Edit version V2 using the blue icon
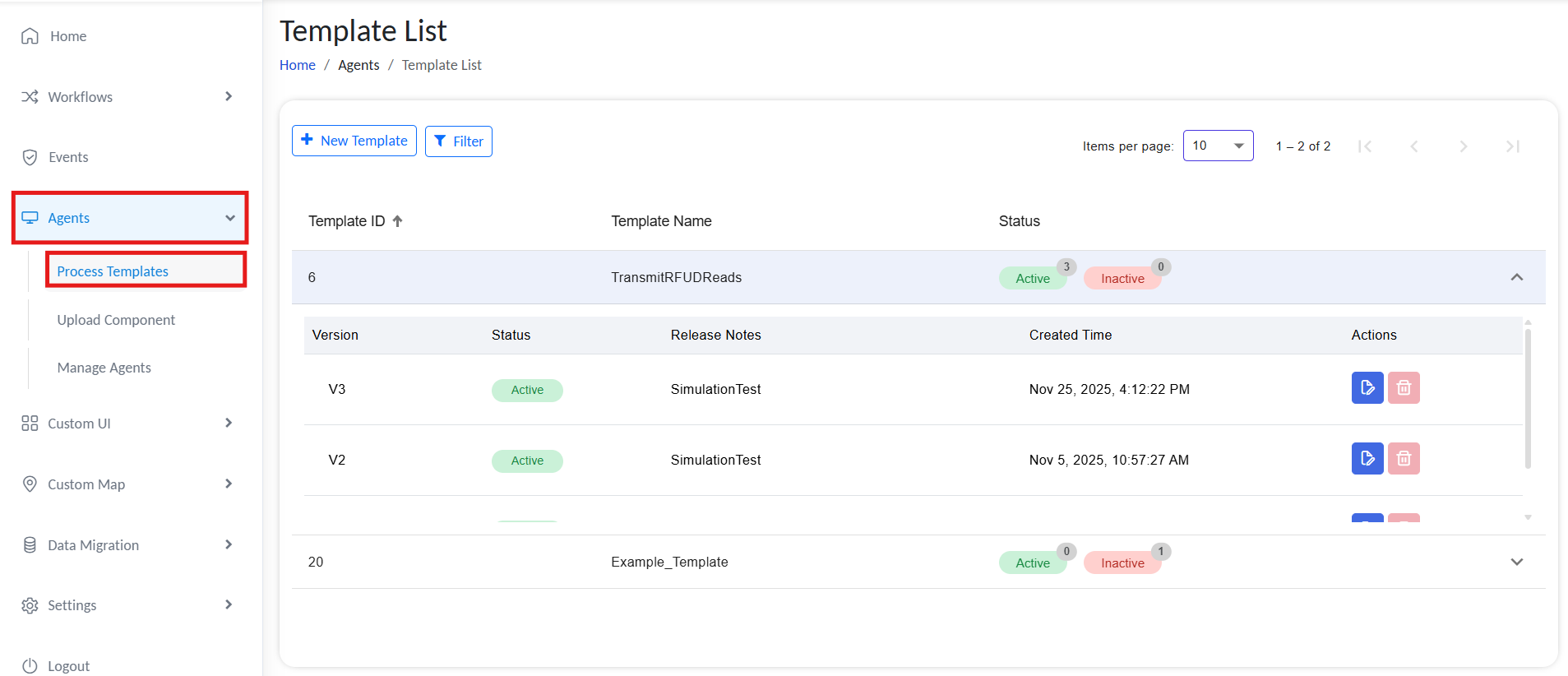The width and height of the screenshot is (1568, 676). tap(1367, 459)
